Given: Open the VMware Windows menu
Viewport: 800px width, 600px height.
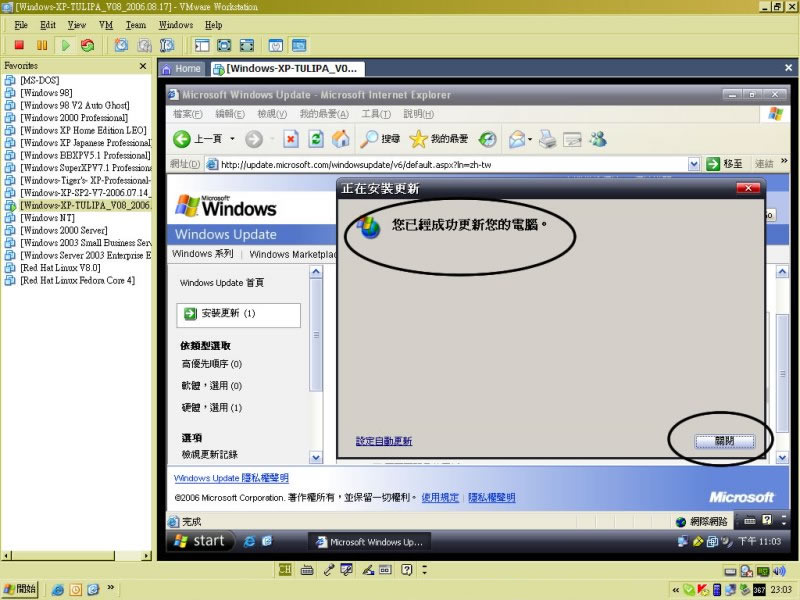Looking at the screenshot, I should tap(176, 25).
